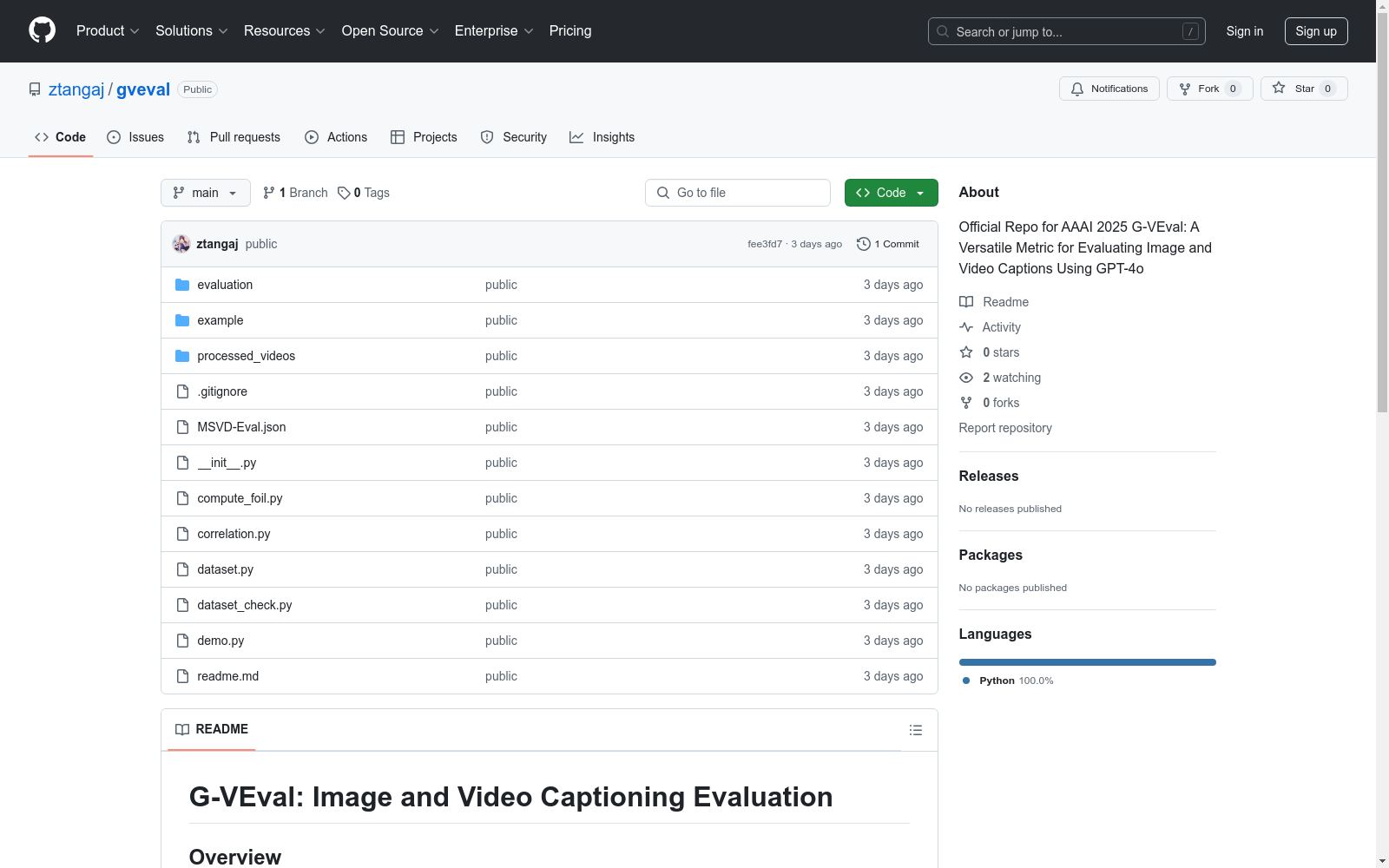Open the green Code dropdown button

coord(891,193)
